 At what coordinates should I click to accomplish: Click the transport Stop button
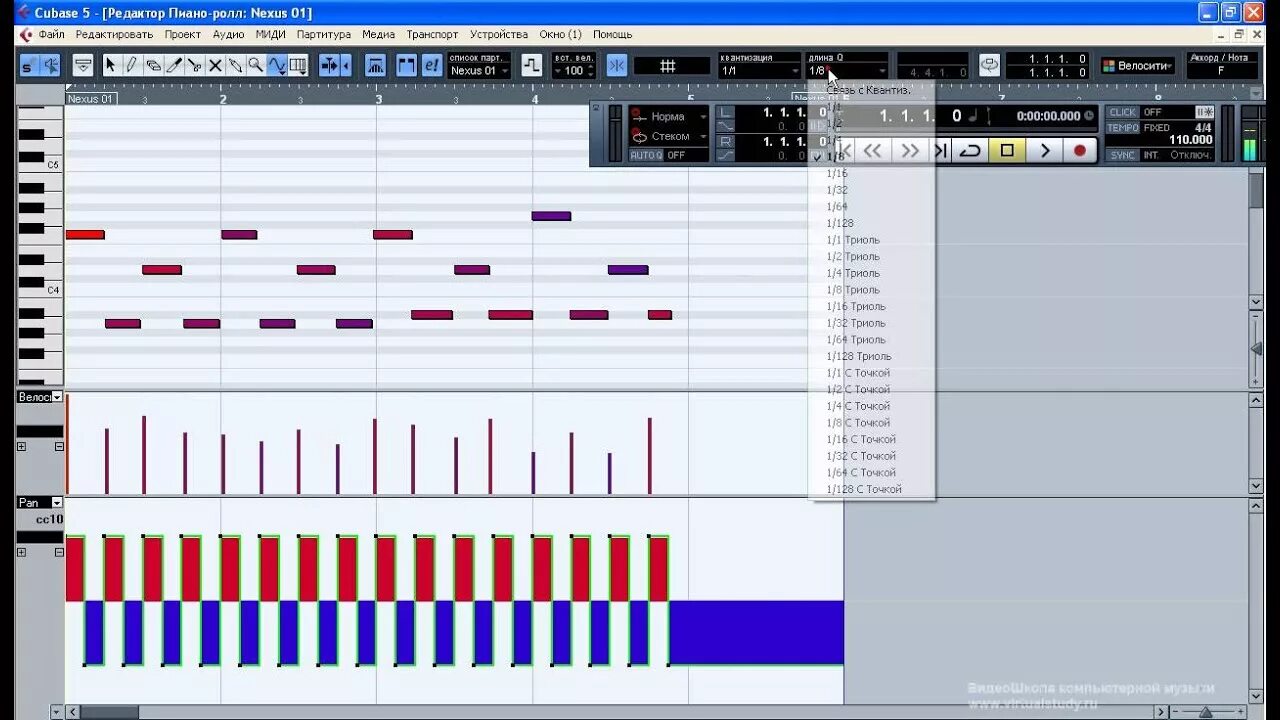pyautogui.click(x=1007, y=150)
